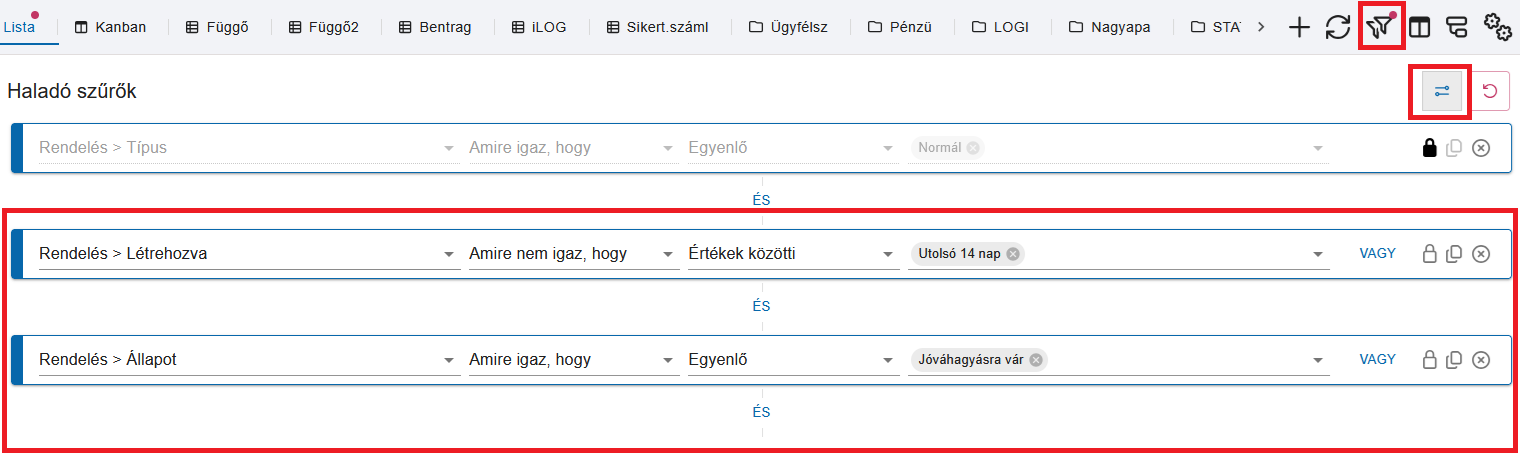This screenshot has height=467, width=1520.
Task: Open the Sikert.száml tab
Action: coord(657,27)
